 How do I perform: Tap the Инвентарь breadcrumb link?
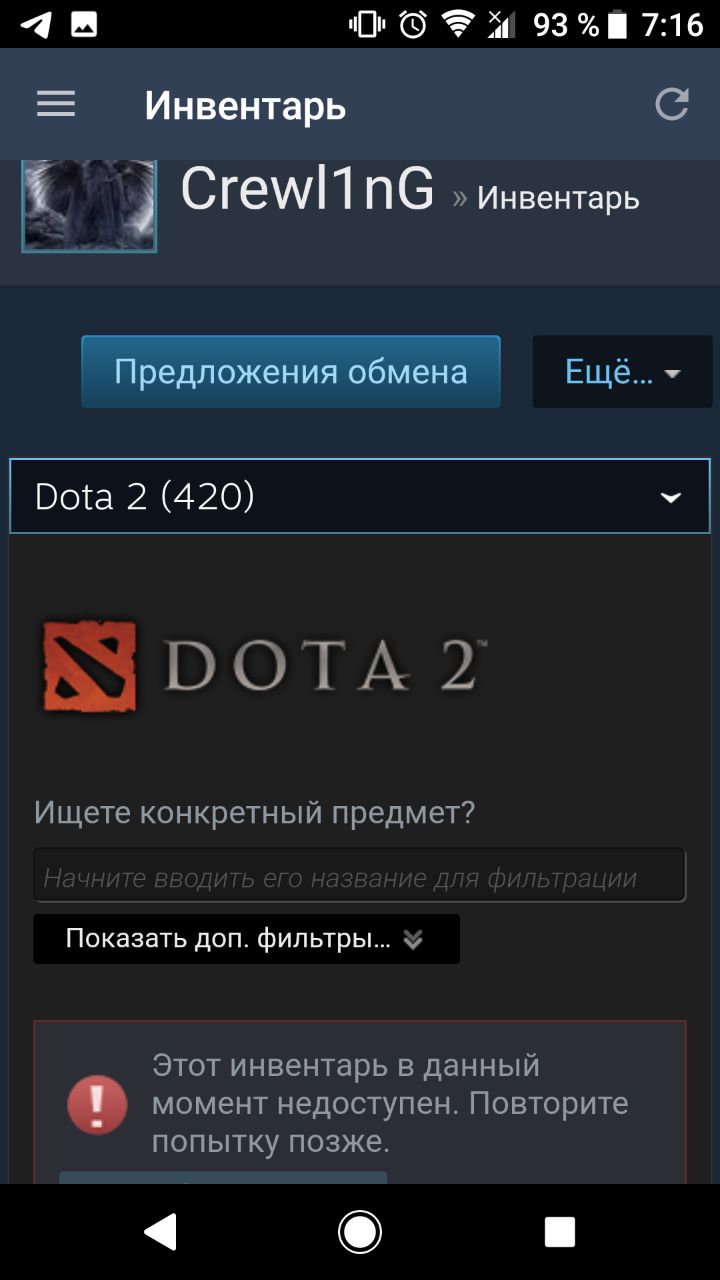(558, 197)
